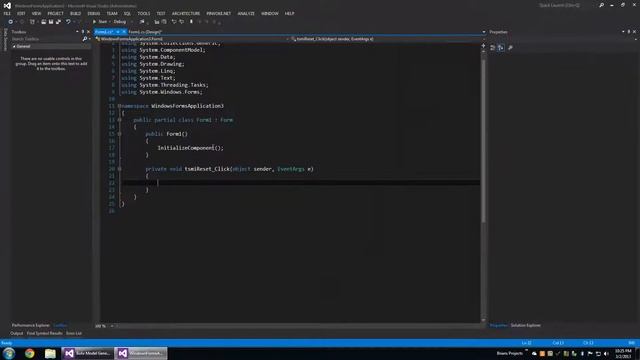This screenshot has width=640, height=360.
Task: Switch to the Solution Explorer tab
Action: (525, 325)
